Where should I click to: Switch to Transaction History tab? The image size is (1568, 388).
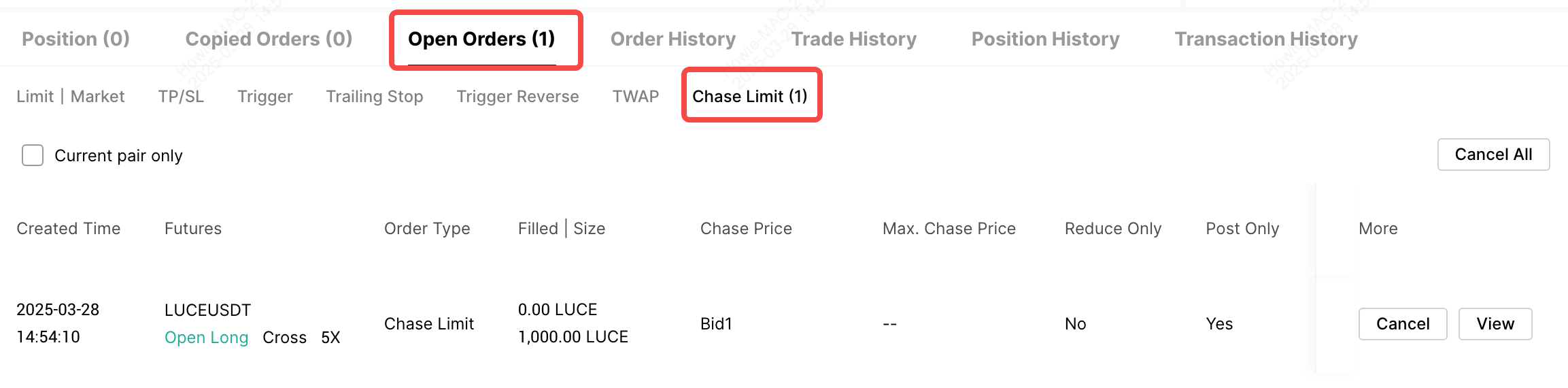tap(1265, 39)
